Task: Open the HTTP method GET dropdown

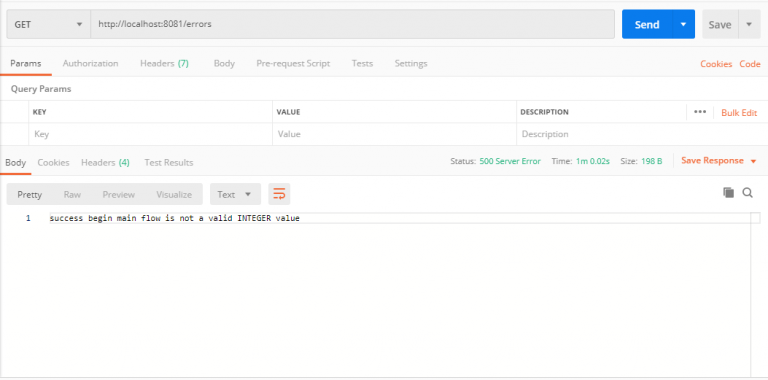Action: (x=48, y=24)
